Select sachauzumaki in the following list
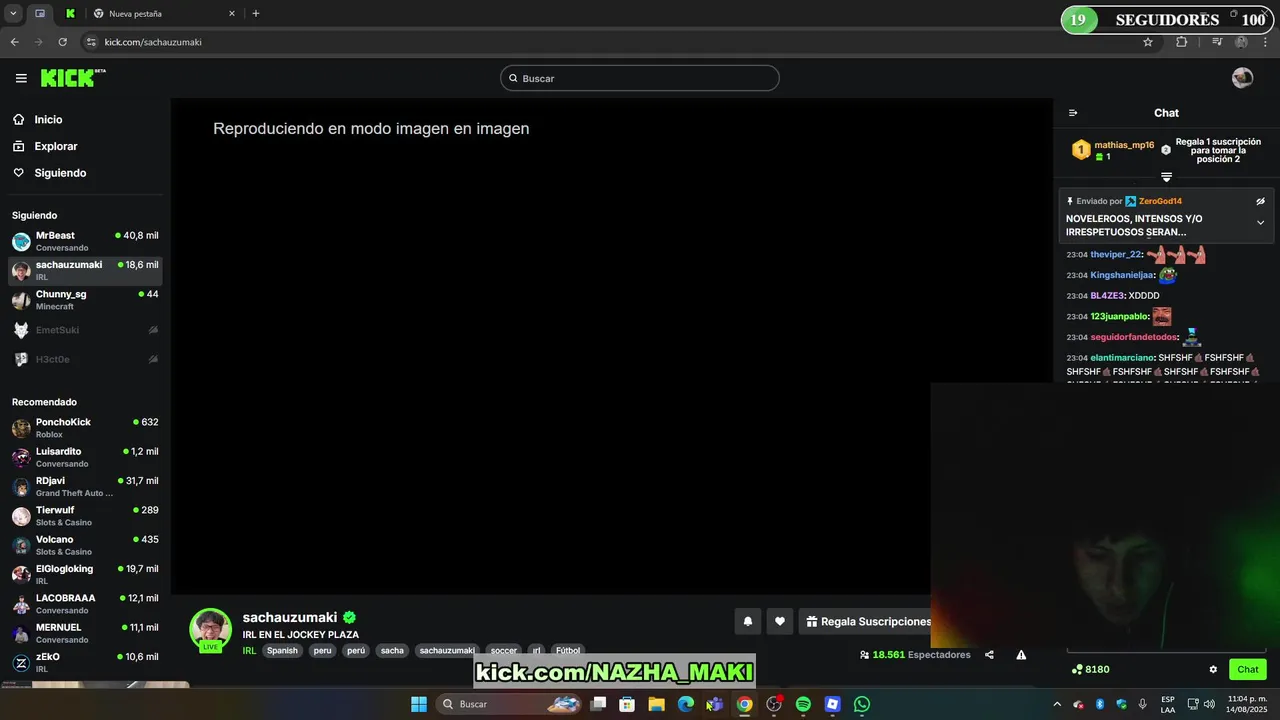This screenshot has width=1280, height=720. tap(85, 270)
